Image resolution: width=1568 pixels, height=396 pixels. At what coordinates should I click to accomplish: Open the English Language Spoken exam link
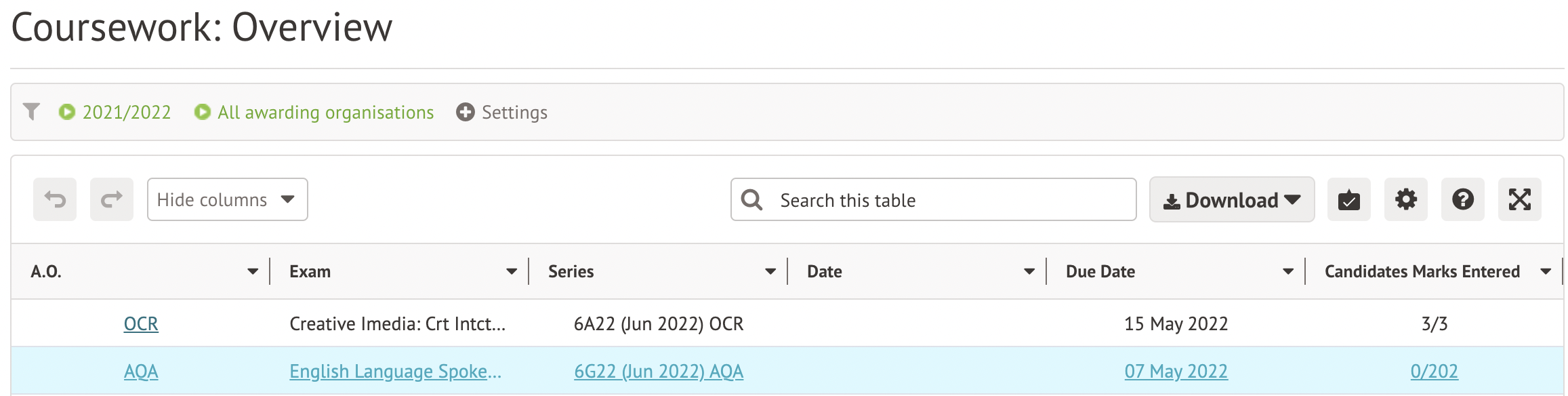tap(395, 371)
